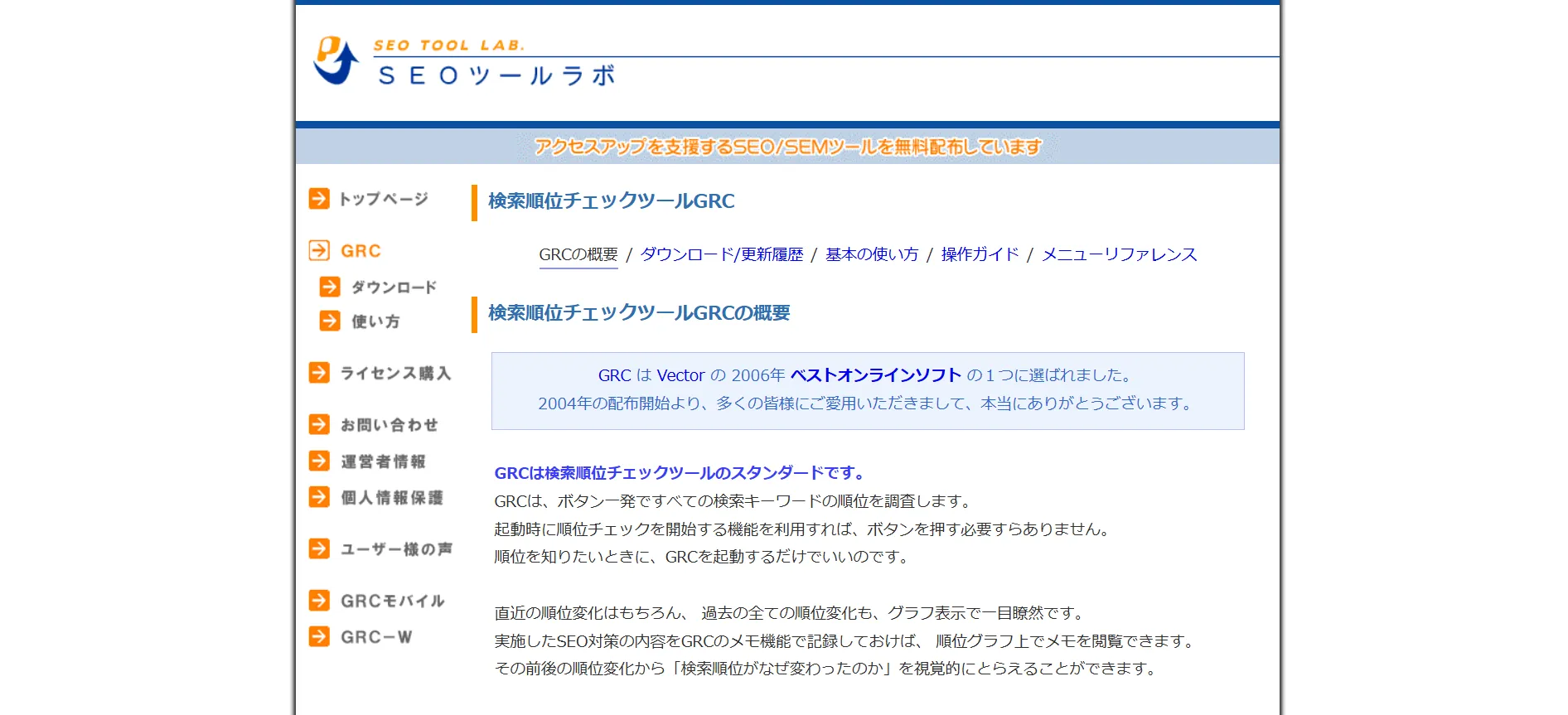Click the SEO TOOL LAB. orange tagline
The height and width of the screenshot is (715, 1568).
coord(448,45)
